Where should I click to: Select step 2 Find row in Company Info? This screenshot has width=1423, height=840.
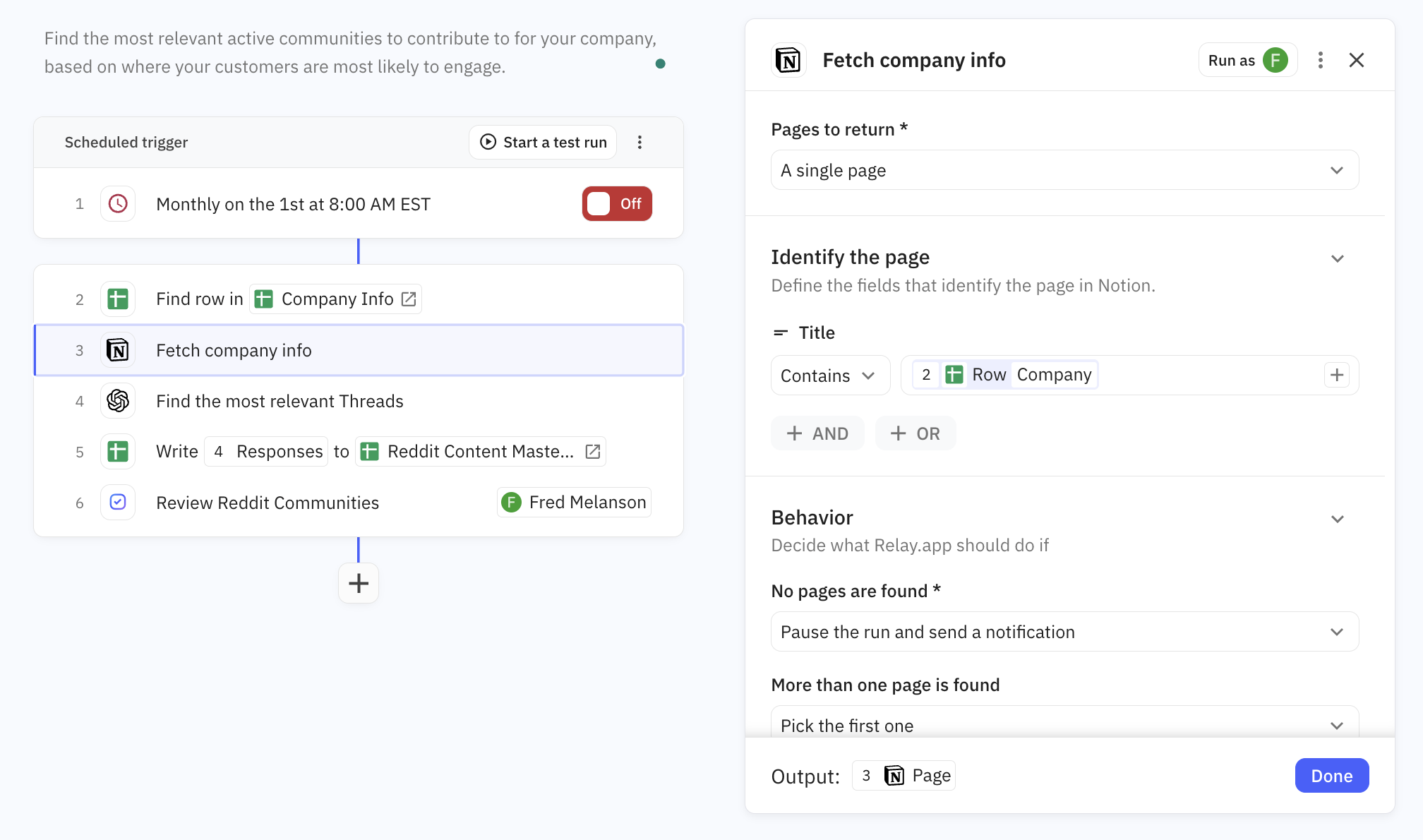click(199, 299)
